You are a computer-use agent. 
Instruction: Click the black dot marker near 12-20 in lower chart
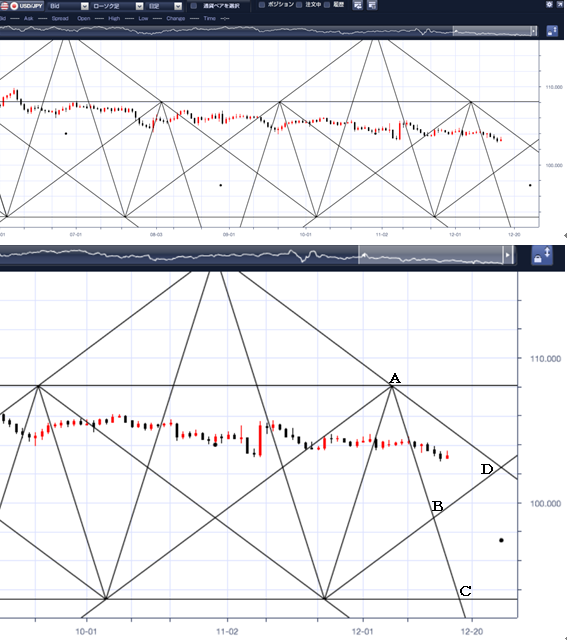click(501, 540)
